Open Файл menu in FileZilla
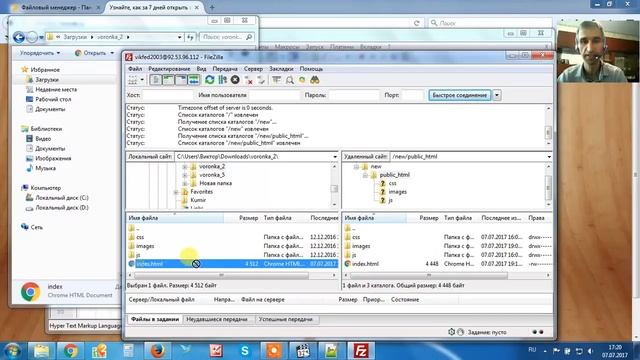The height and width of the screenshot is (360, 640). click(135, 69)
